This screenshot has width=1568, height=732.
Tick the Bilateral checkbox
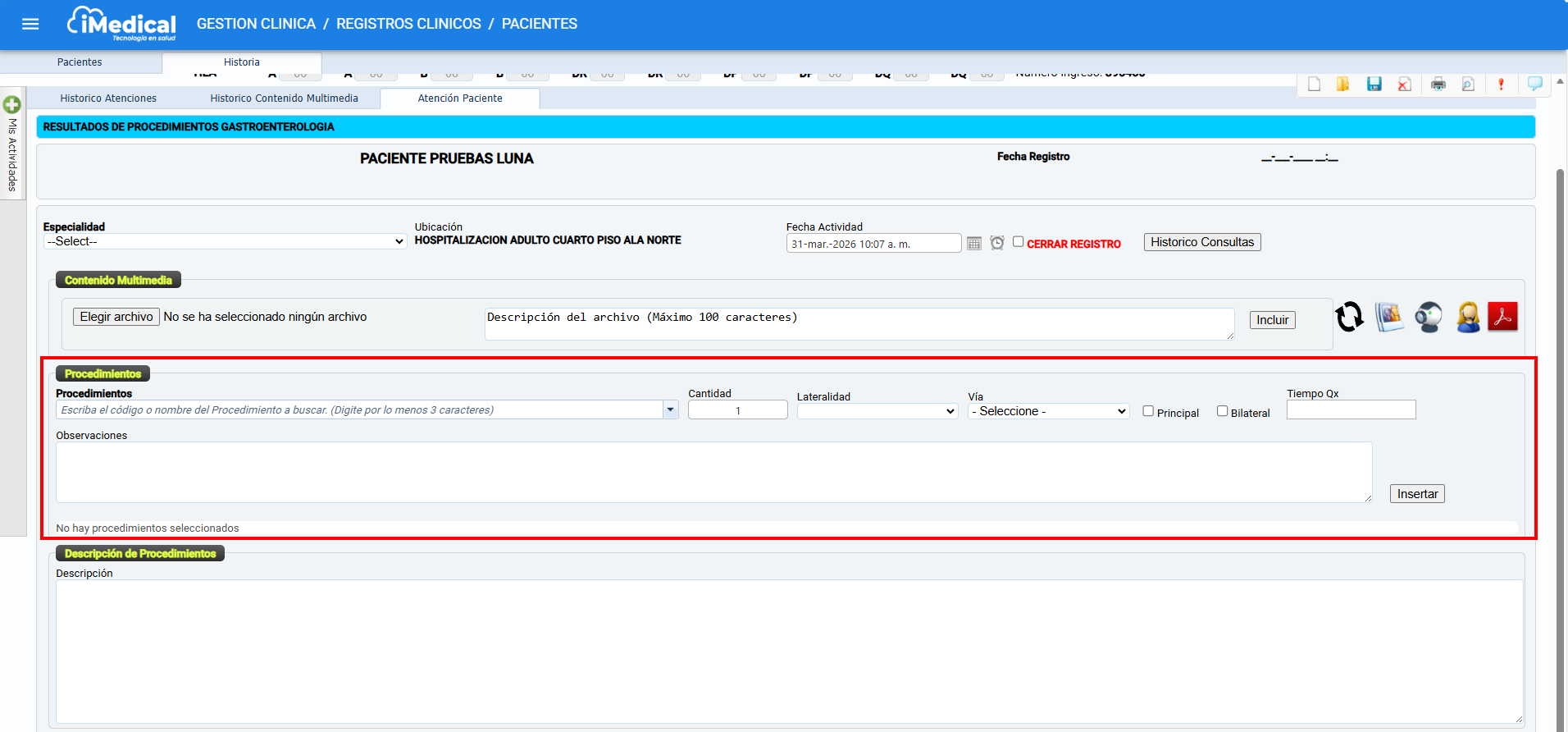pos(1222,411)
